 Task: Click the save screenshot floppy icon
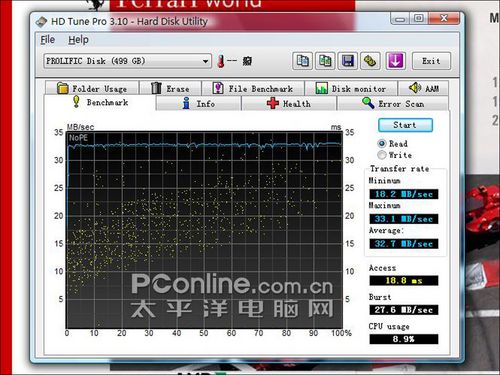click(x=348, y=61)
